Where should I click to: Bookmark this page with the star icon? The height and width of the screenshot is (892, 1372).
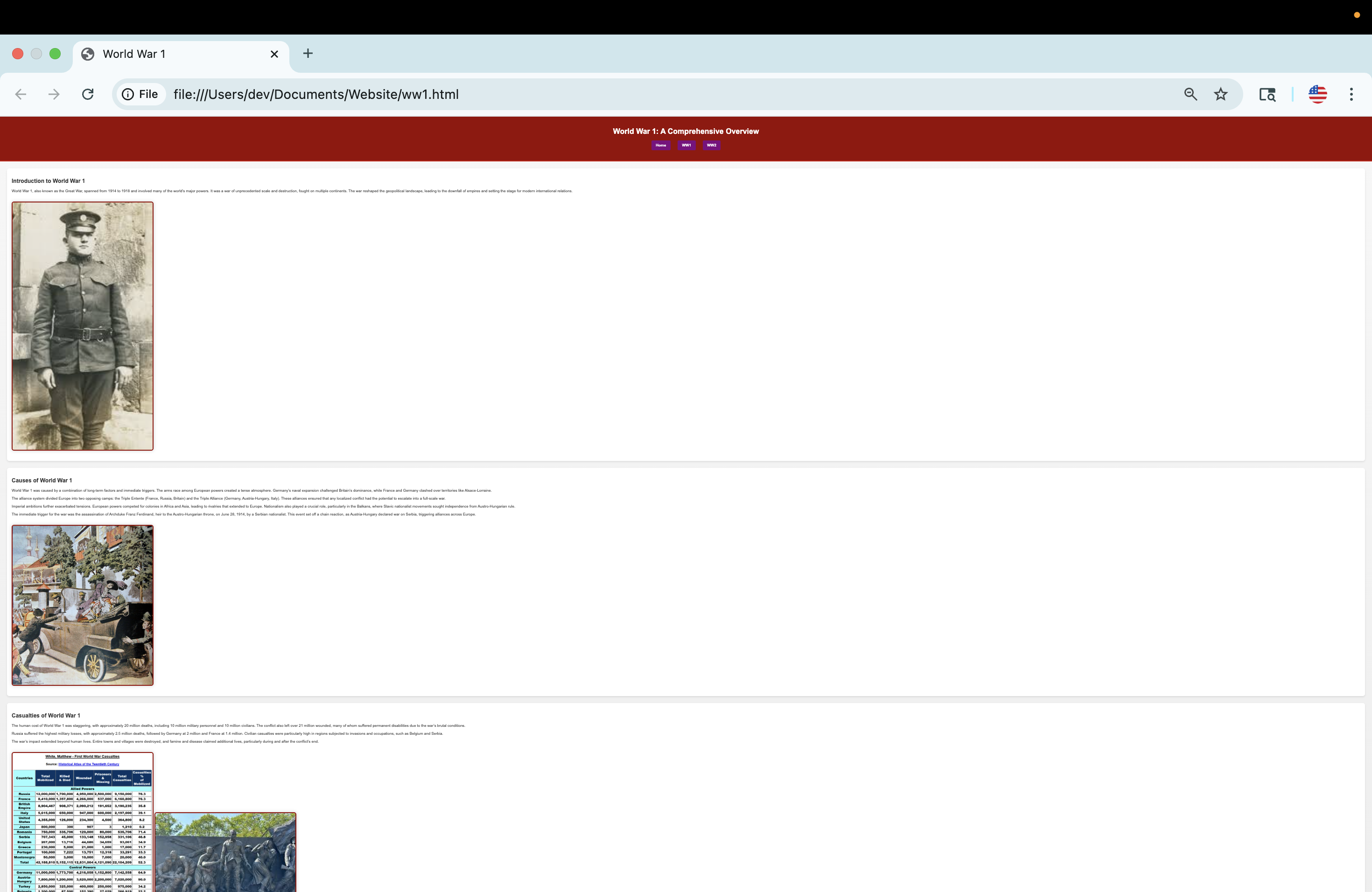click(1220, 94)
